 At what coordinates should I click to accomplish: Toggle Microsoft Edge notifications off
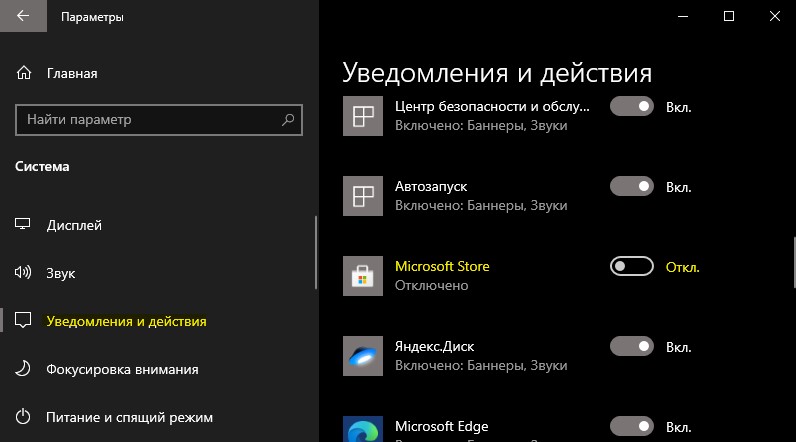click(x=632, y=426)
